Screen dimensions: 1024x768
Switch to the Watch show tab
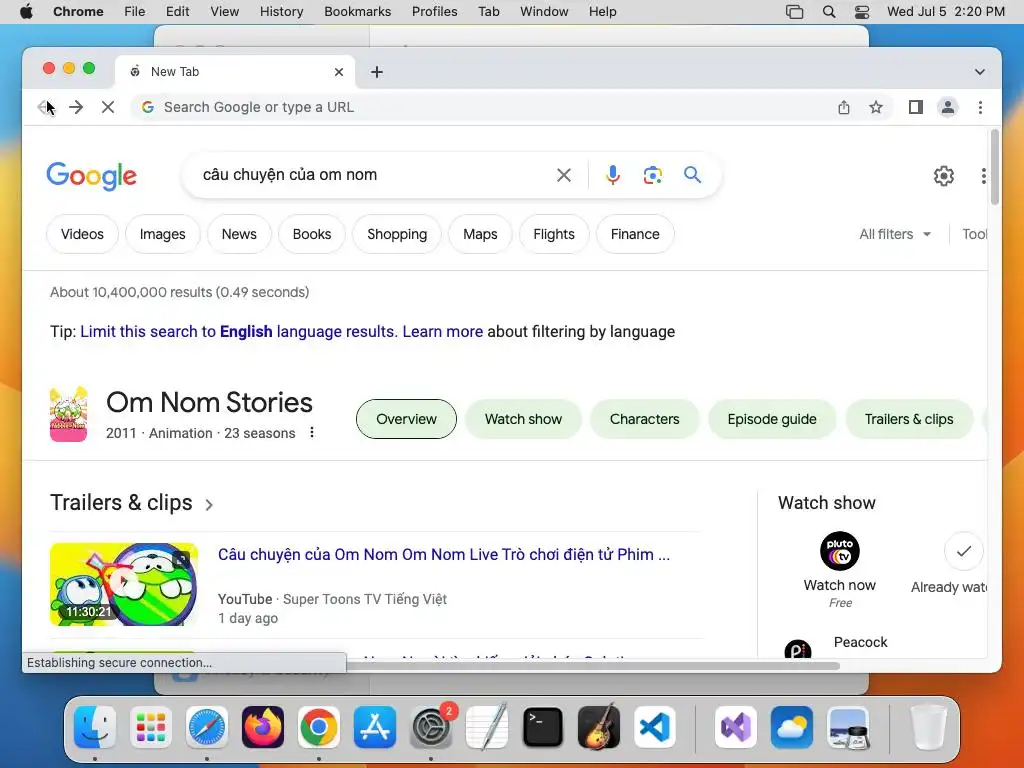523,419
